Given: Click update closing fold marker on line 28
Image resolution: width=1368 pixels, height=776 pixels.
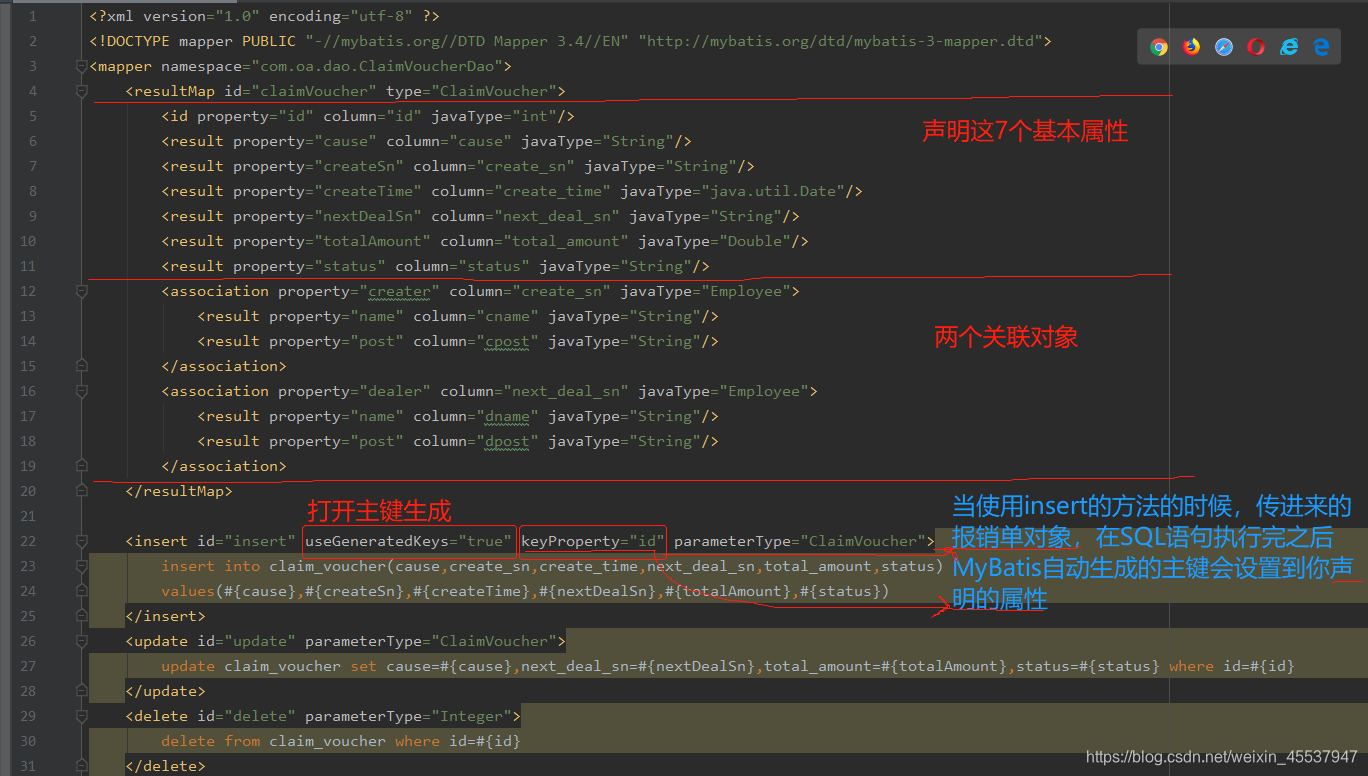Looking at the screenshot, I should click(82, 691).
